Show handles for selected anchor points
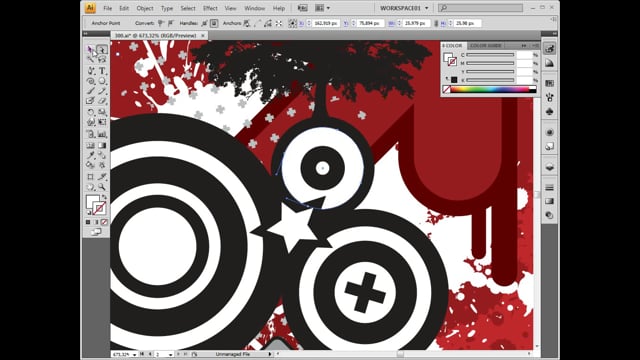The width and height of the screenshot is (640, 360). pos(204,23)
